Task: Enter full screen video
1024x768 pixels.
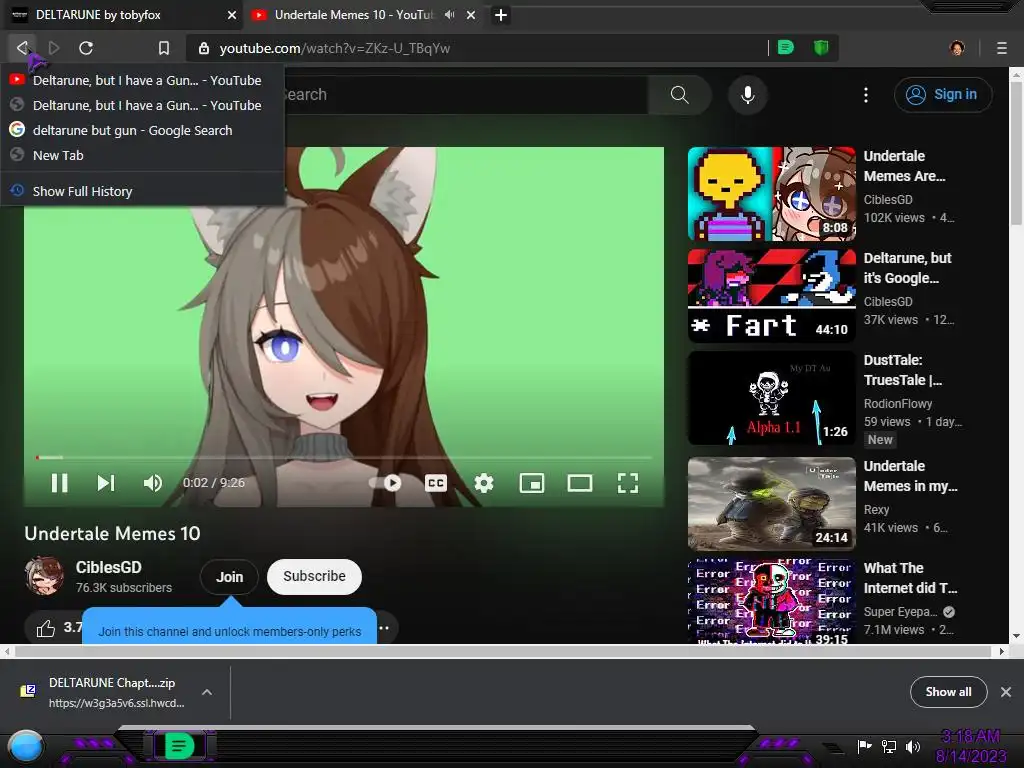Action: coord(628,483)
